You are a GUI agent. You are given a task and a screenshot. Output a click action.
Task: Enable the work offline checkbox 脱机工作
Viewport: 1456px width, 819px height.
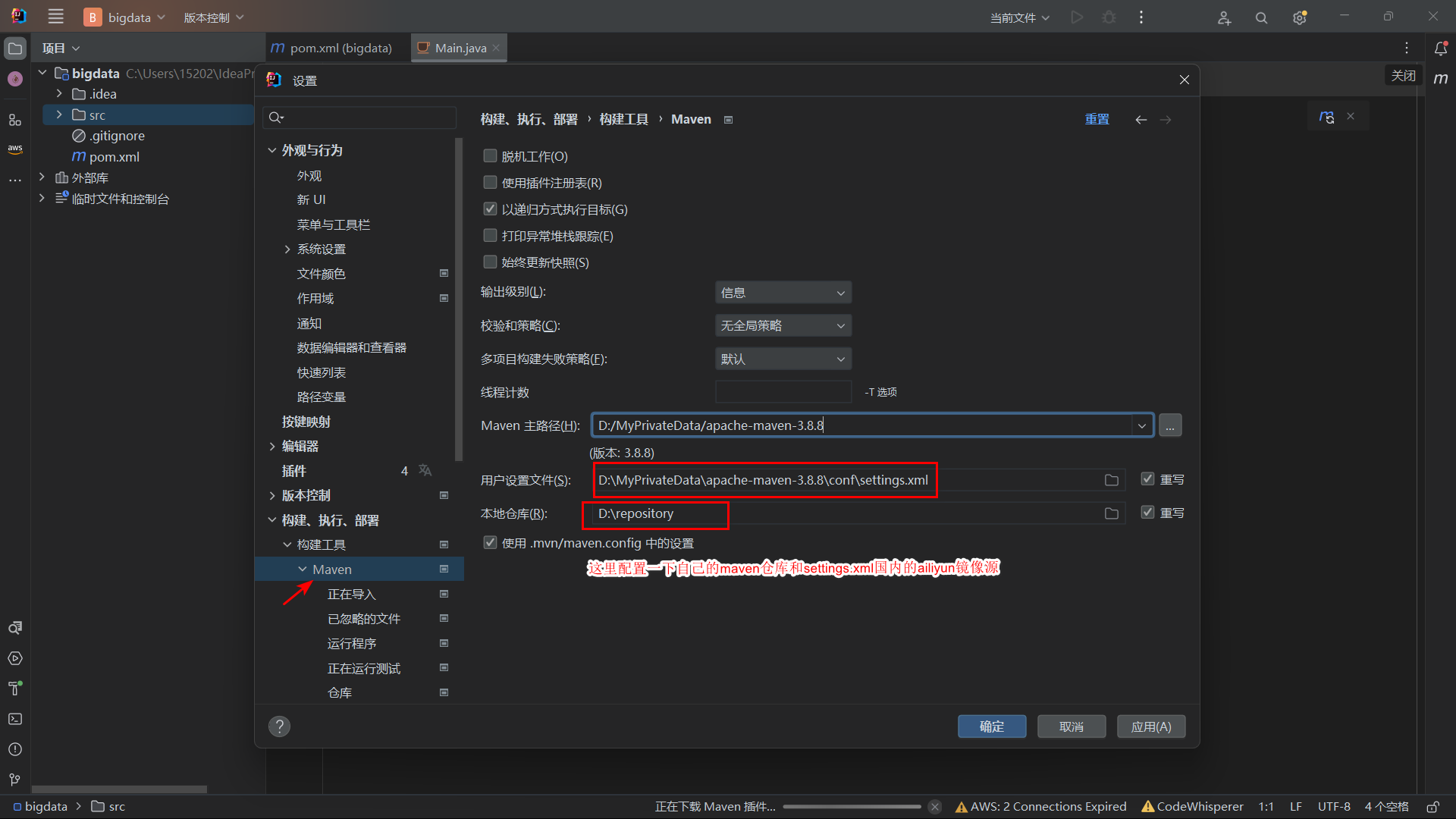[491, 156]
